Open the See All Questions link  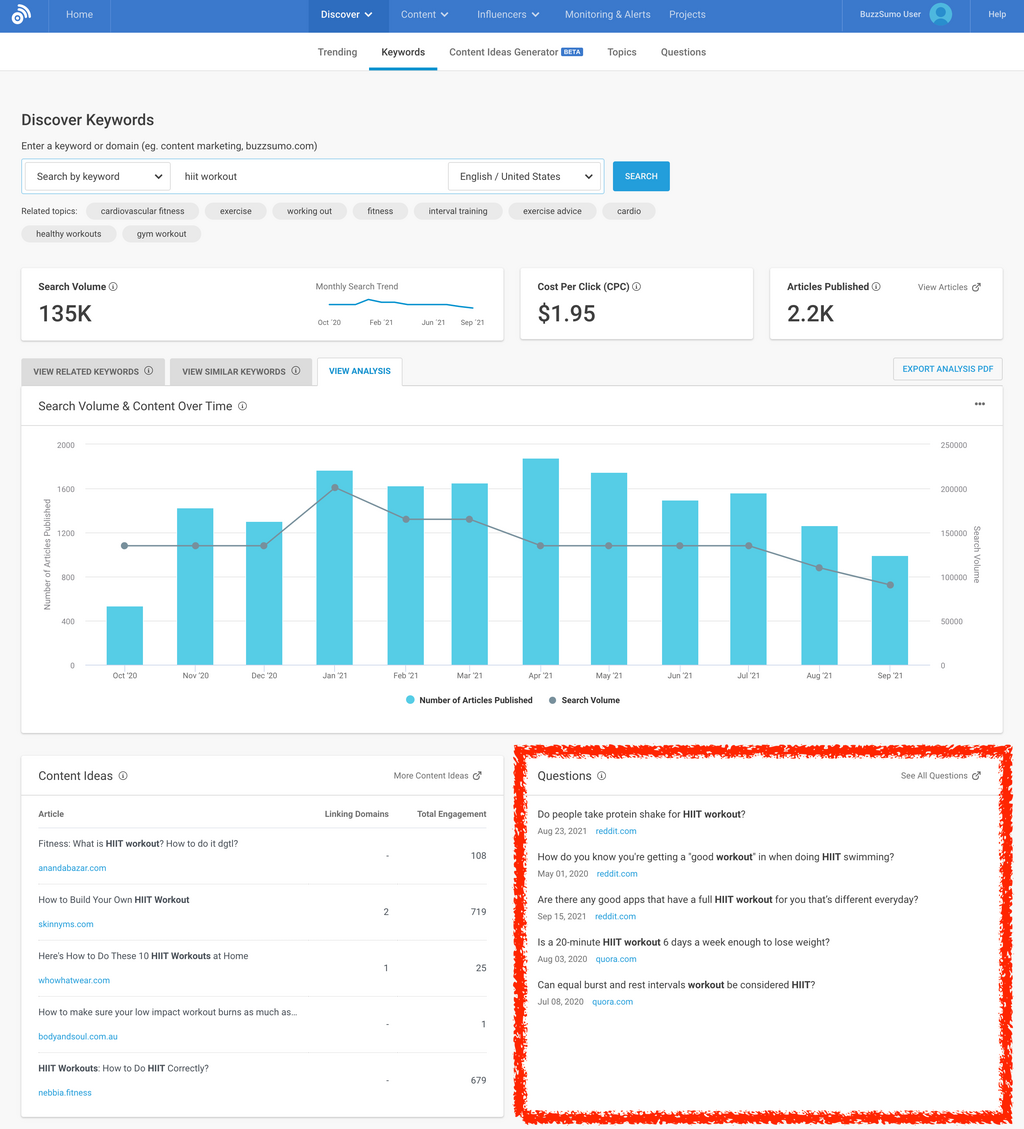(940, 776)
